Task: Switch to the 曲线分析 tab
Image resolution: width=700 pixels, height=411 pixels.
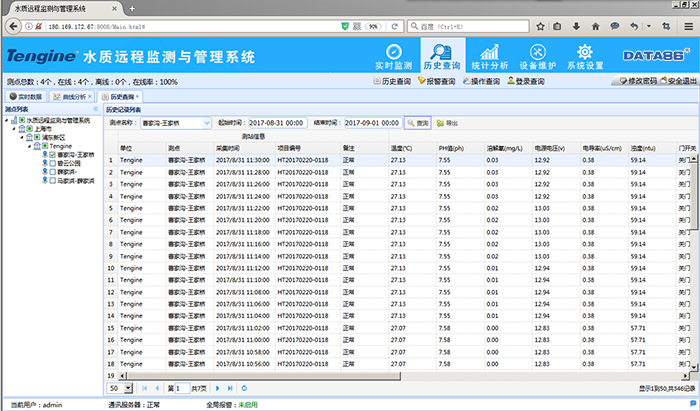Action: 70,96
